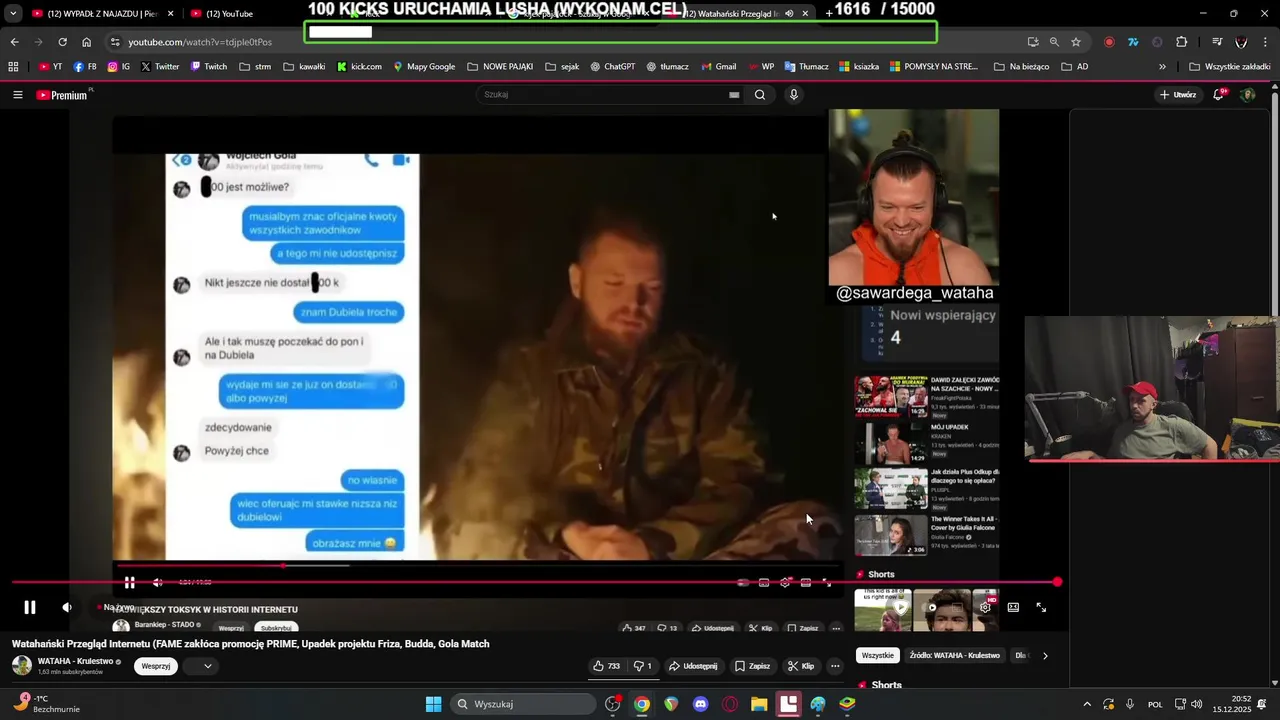Show hidden bookmarks overflow chevron
The height and width of the screenshot is (720, 1280).
point(1162,67)
